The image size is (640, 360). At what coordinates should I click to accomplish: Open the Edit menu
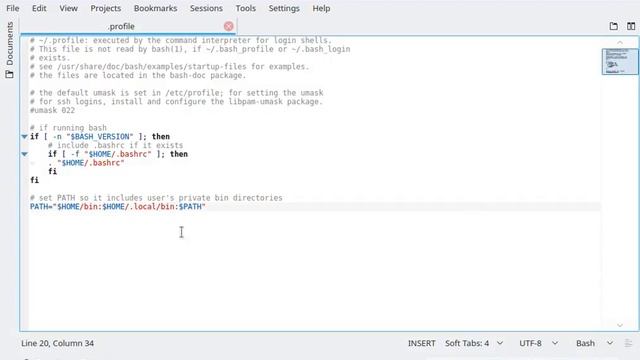click(x=39, y=8)
